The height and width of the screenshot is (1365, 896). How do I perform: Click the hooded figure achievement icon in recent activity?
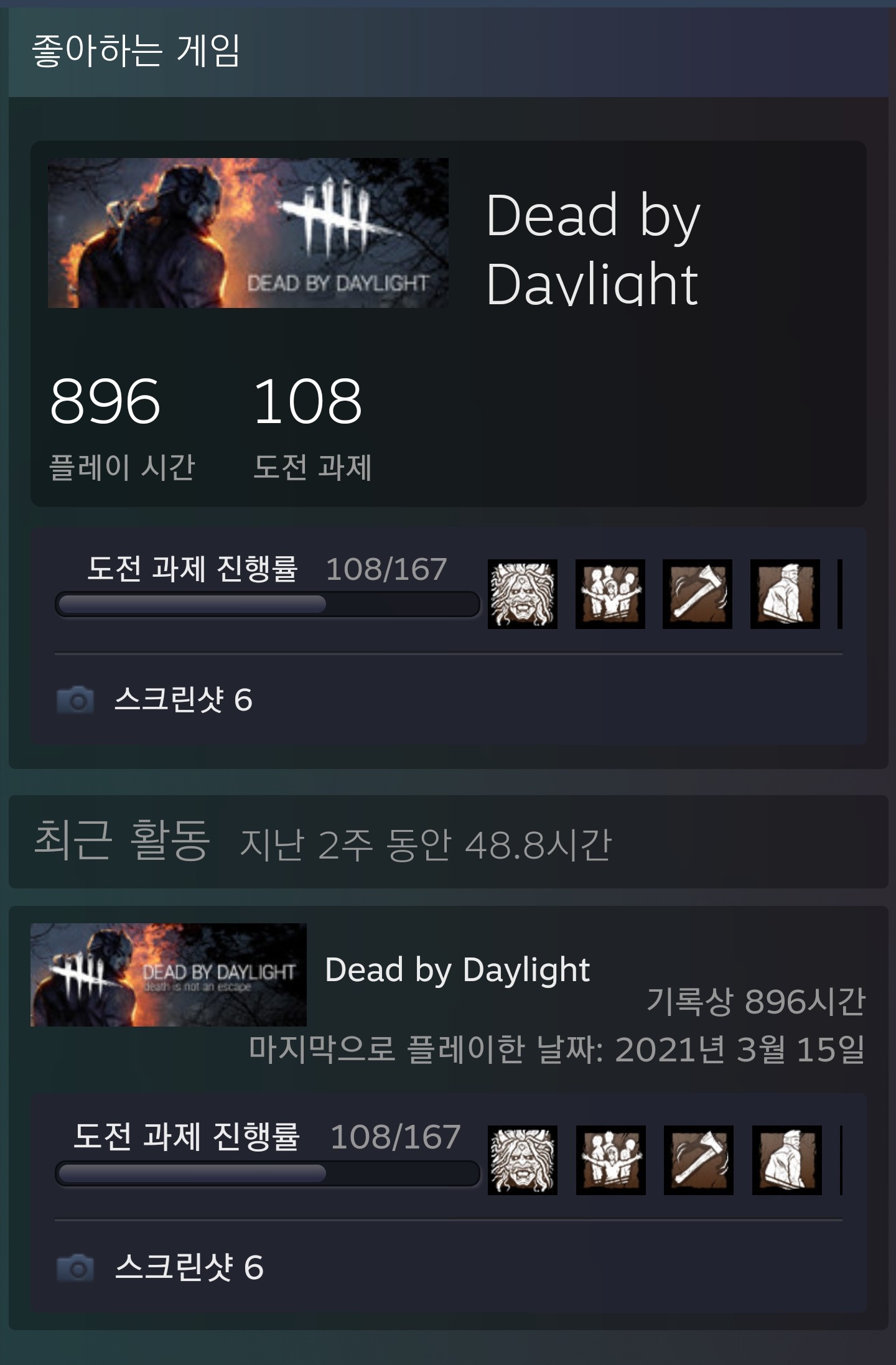pyautogui.click(x=787, y=1160)
